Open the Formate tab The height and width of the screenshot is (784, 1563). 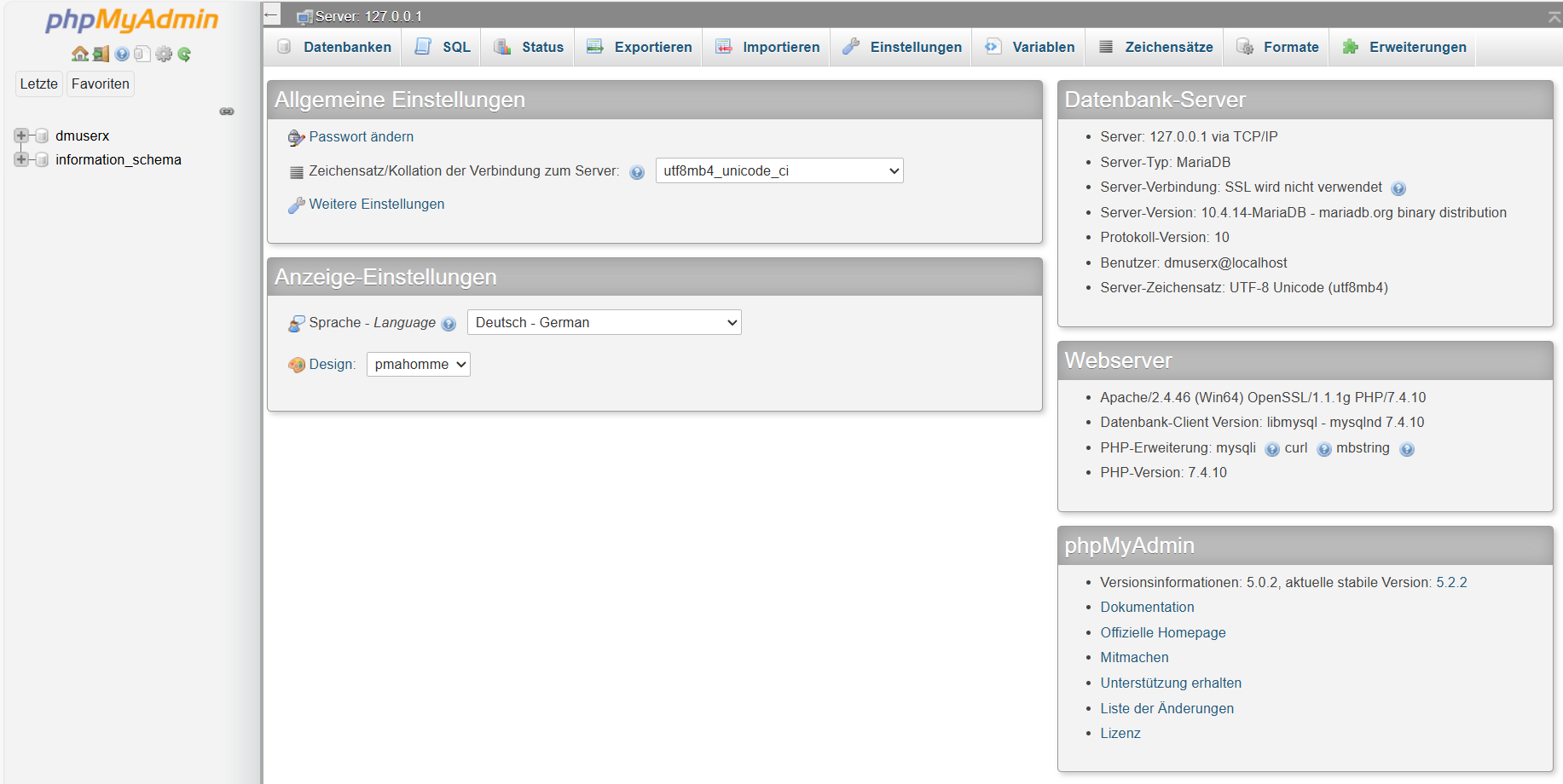[x=1277, y=47]
